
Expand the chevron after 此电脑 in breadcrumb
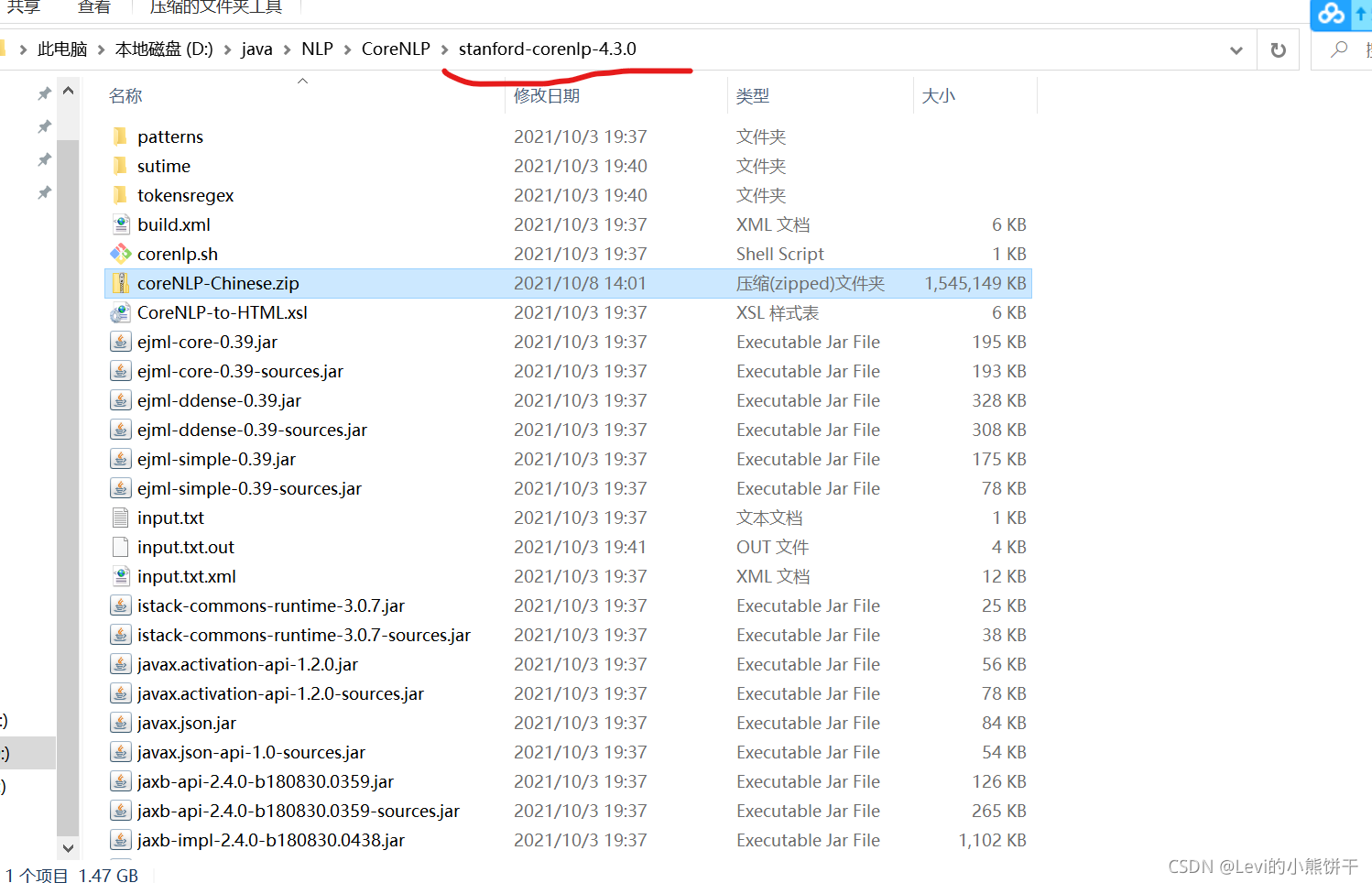[101, 49]
